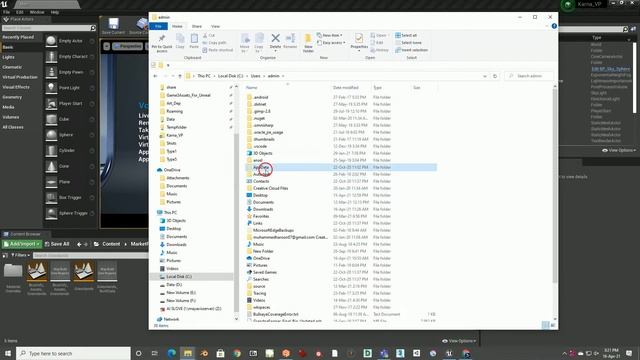Click the Search admin input field
Screen dimensions: 640x360
(x=530, y=76)
